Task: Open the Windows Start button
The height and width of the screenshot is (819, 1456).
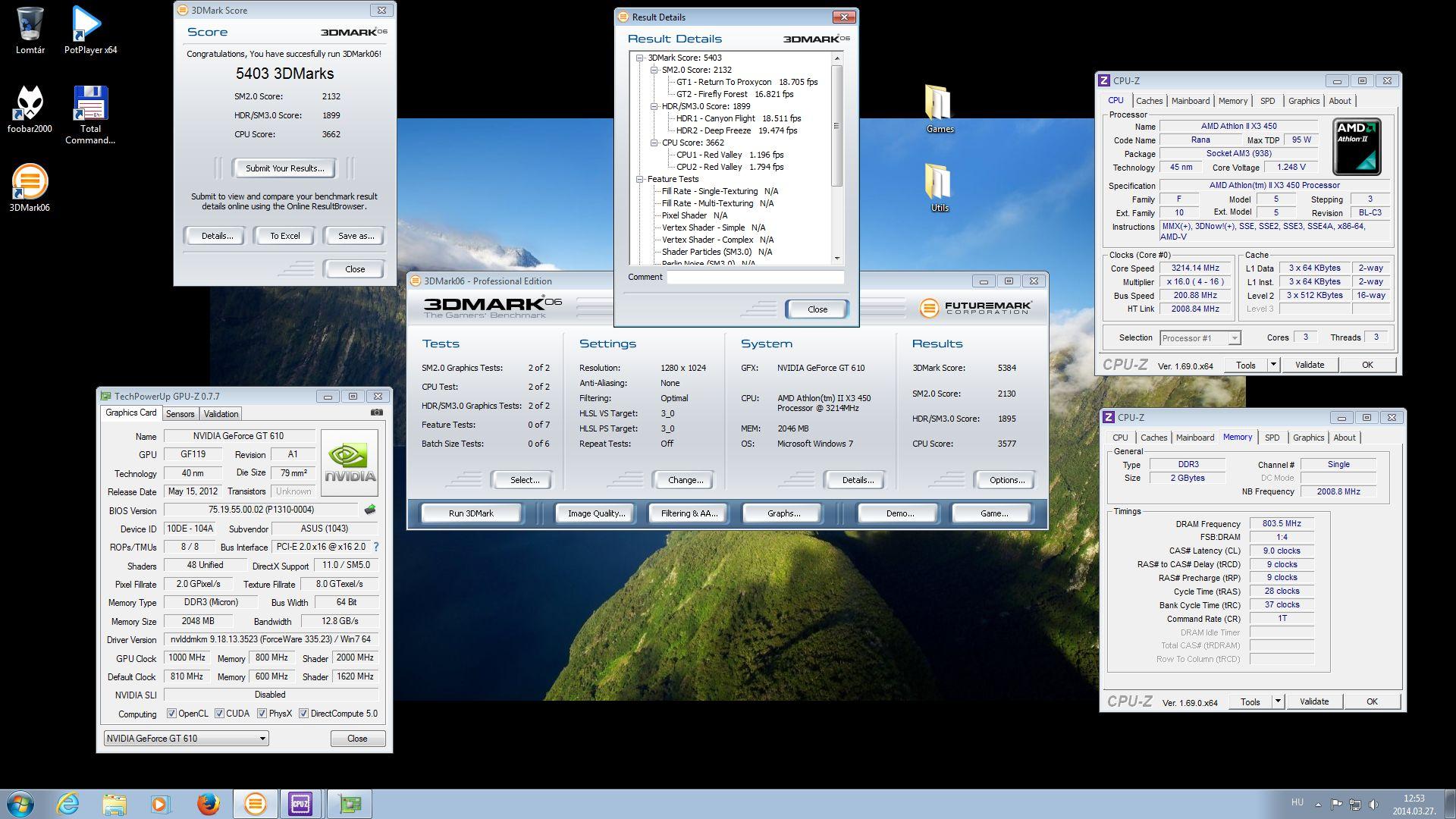Action: point(20,804)
